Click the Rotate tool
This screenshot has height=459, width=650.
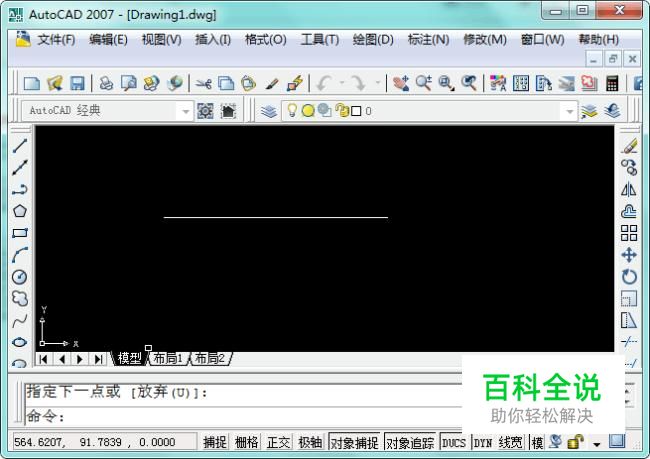(629, 277)
